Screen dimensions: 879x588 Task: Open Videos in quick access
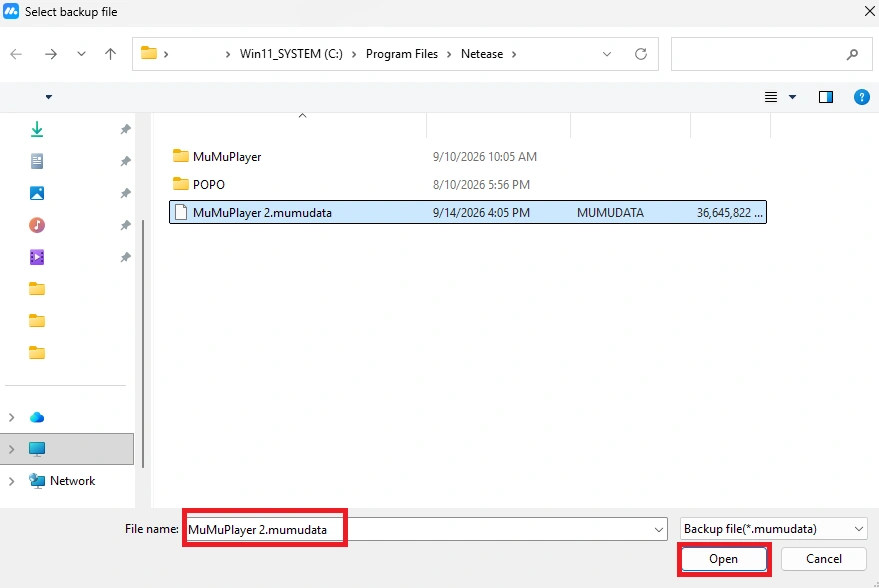tap(37, 257)
